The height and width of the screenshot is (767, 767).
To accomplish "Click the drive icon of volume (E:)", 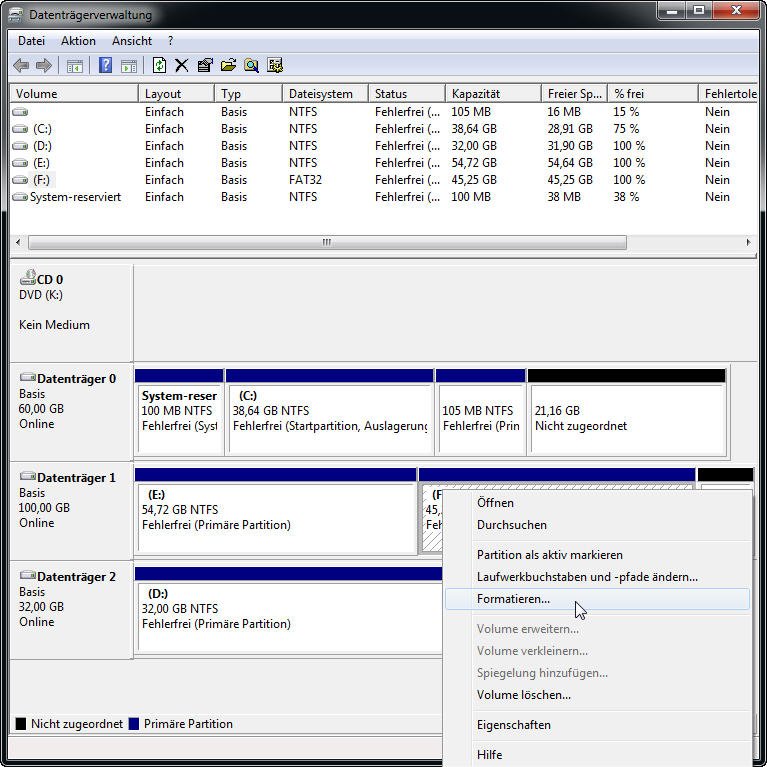I will 20,163.
